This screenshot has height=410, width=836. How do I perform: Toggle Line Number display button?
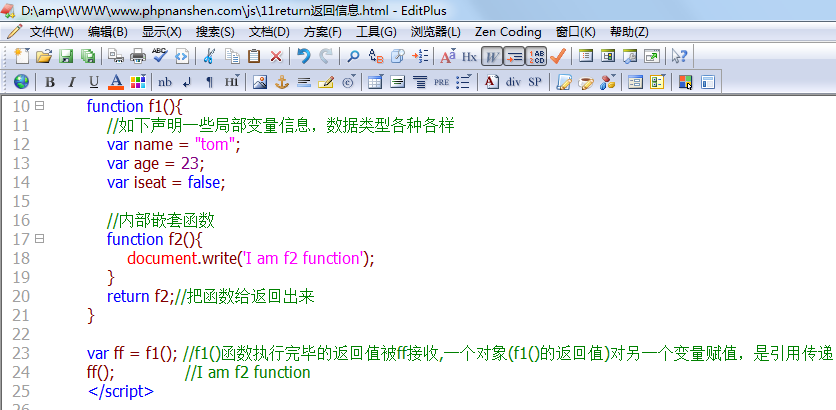pos(536,56)
